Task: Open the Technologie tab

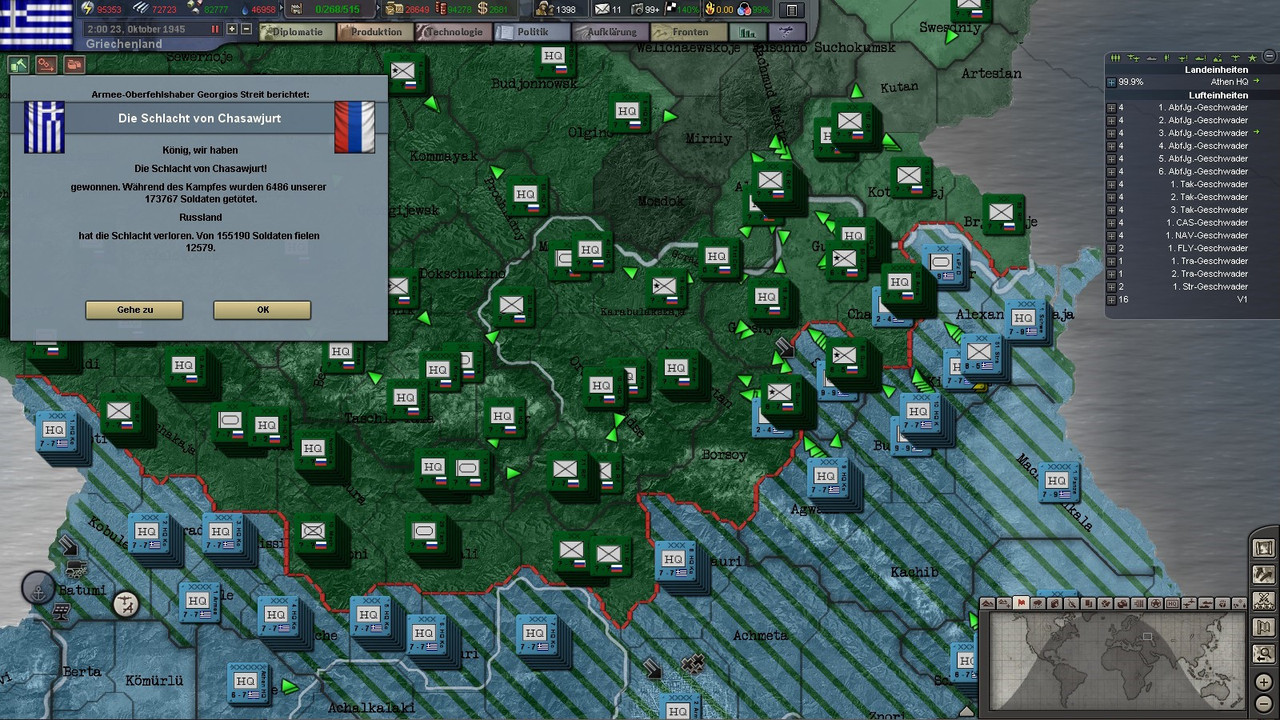Action: (x=455, y=32)
